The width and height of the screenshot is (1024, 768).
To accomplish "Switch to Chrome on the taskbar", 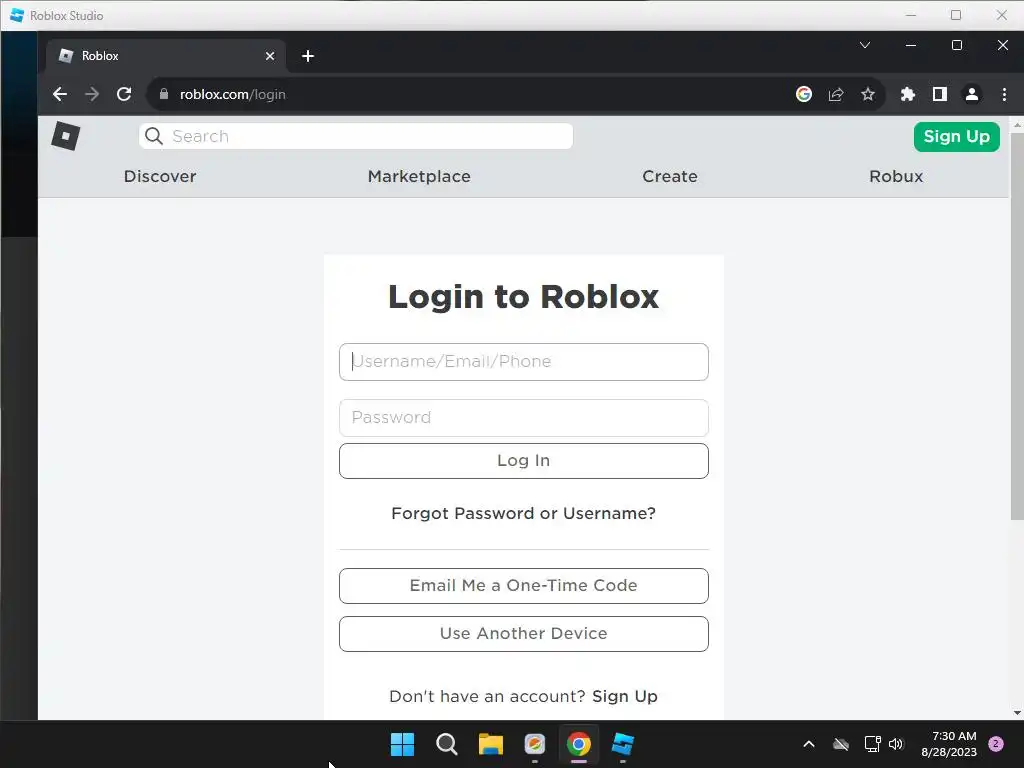I will coord(579,744).
